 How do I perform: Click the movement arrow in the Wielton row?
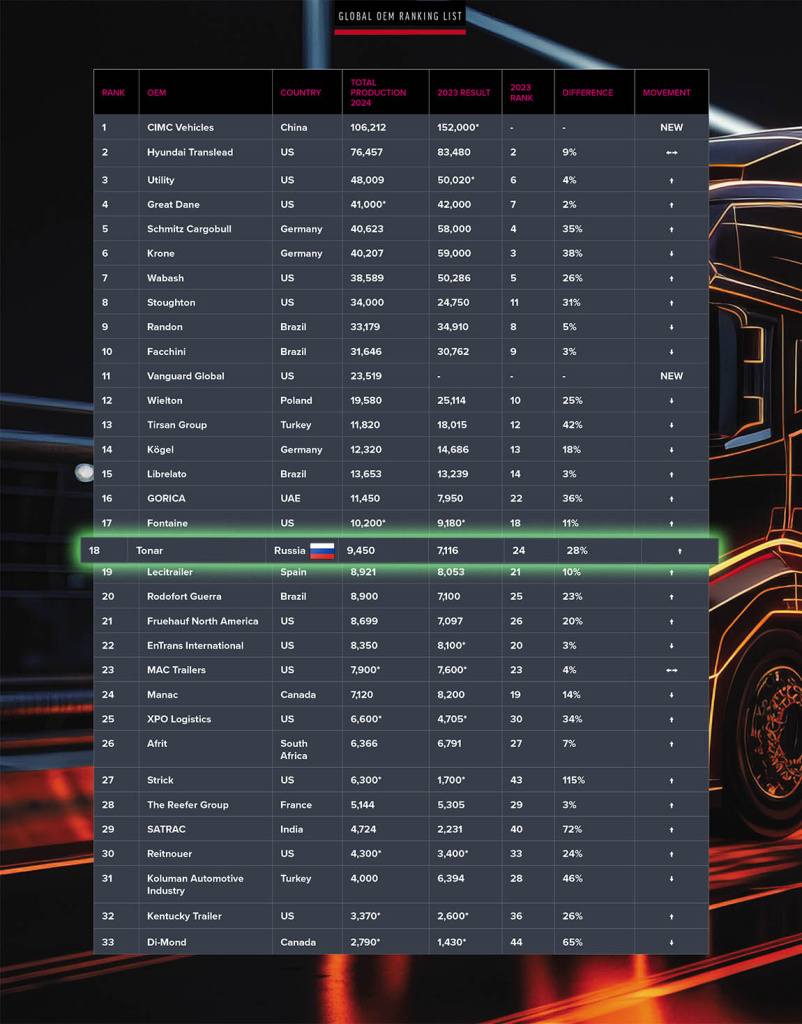point(671,401)
